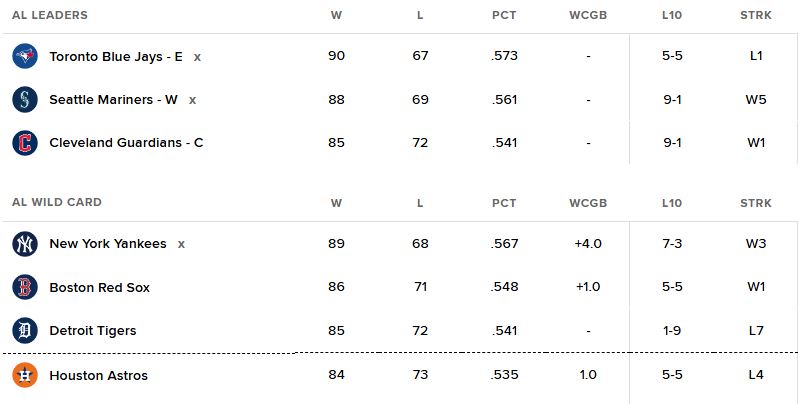Click the Detroit Tigers logo

pos(25,330)
